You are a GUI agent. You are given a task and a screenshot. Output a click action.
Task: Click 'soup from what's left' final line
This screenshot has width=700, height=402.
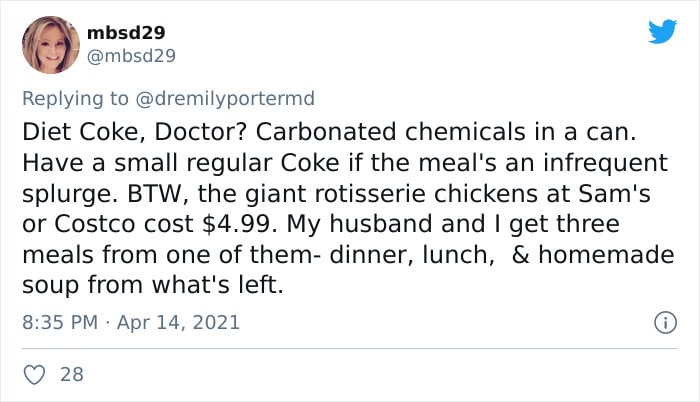click(153, 285)
